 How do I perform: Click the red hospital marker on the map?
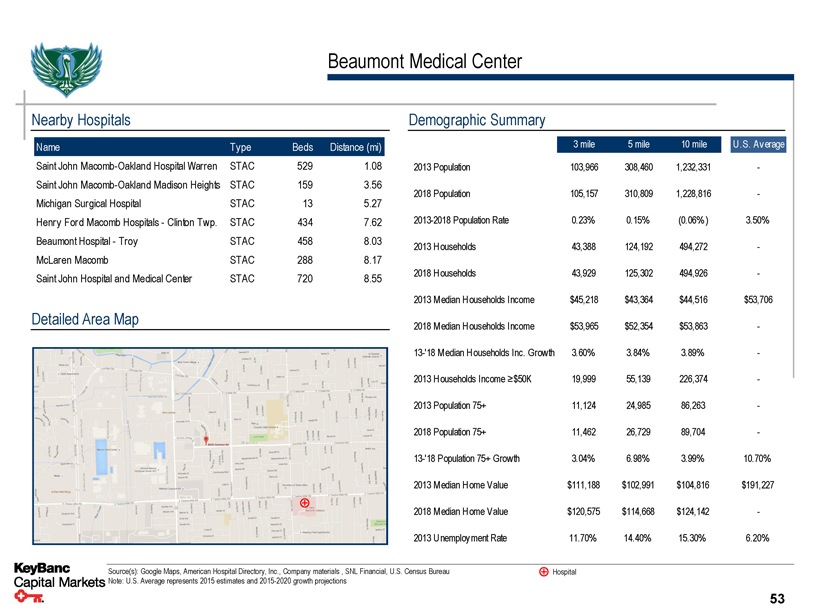click(304, 503)
